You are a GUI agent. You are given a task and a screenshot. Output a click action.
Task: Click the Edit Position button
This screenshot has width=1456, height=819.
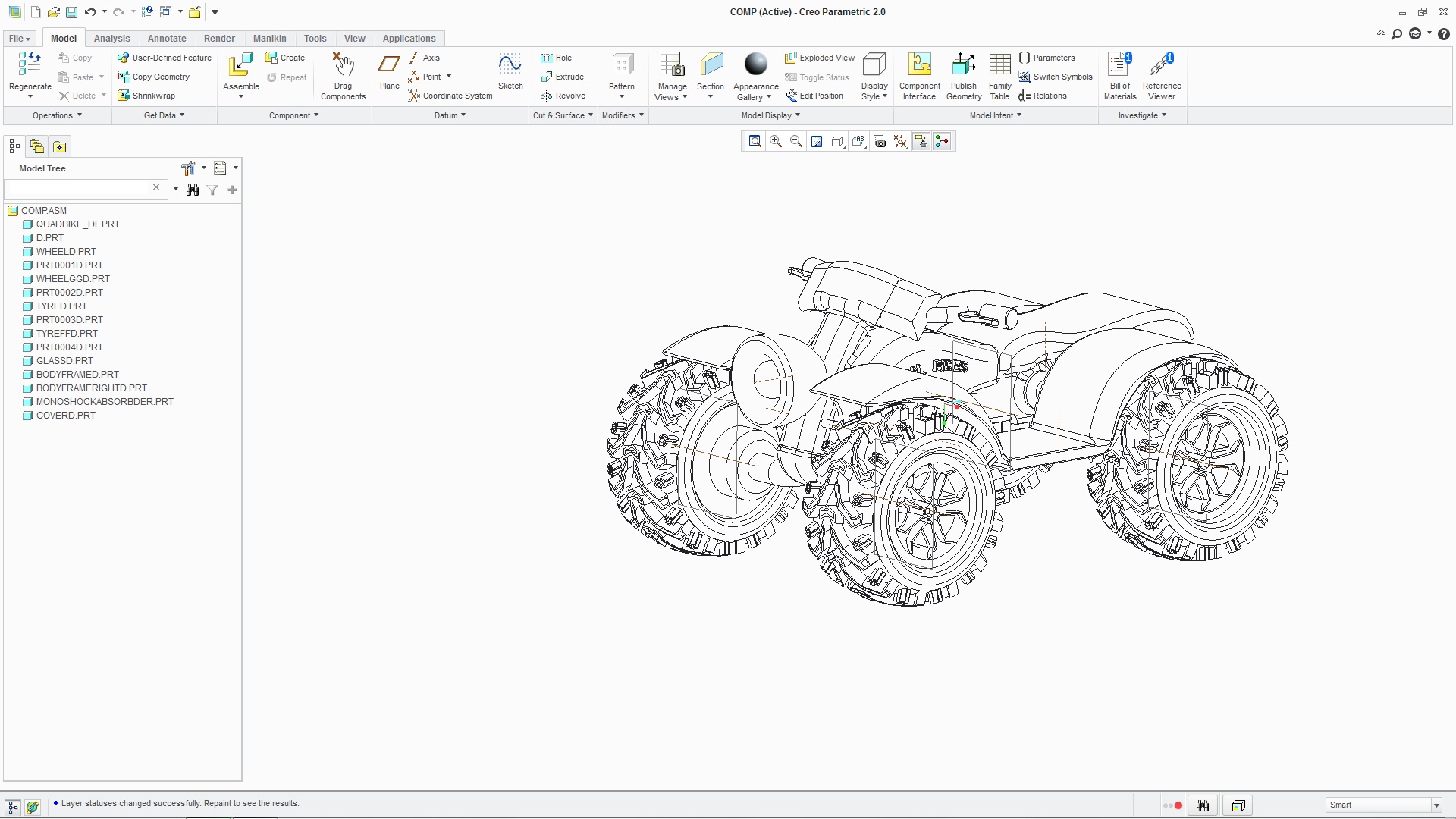coord(814,96)
